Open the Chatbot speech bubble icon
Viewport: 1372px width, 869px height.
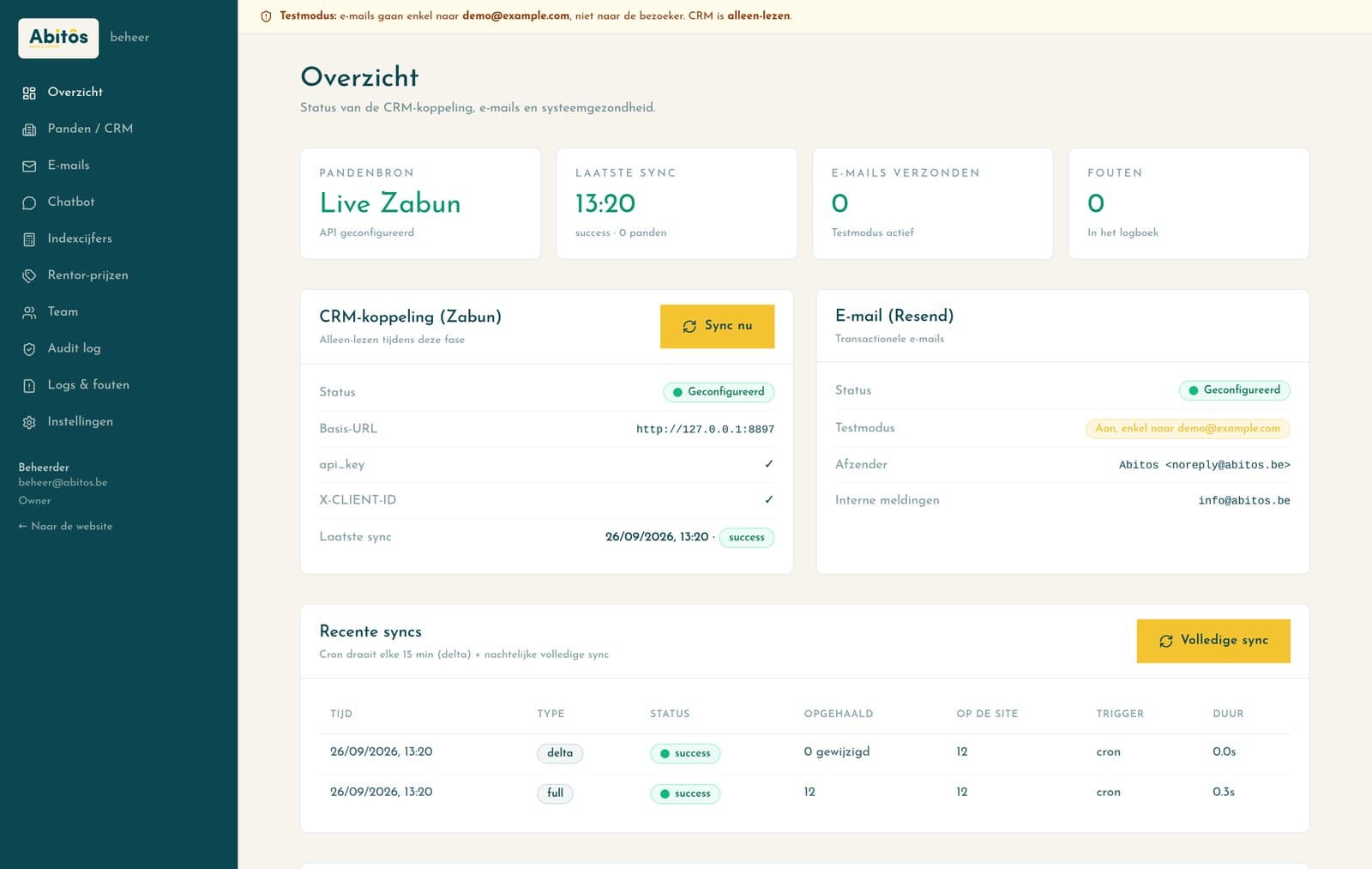pos(29,202)
